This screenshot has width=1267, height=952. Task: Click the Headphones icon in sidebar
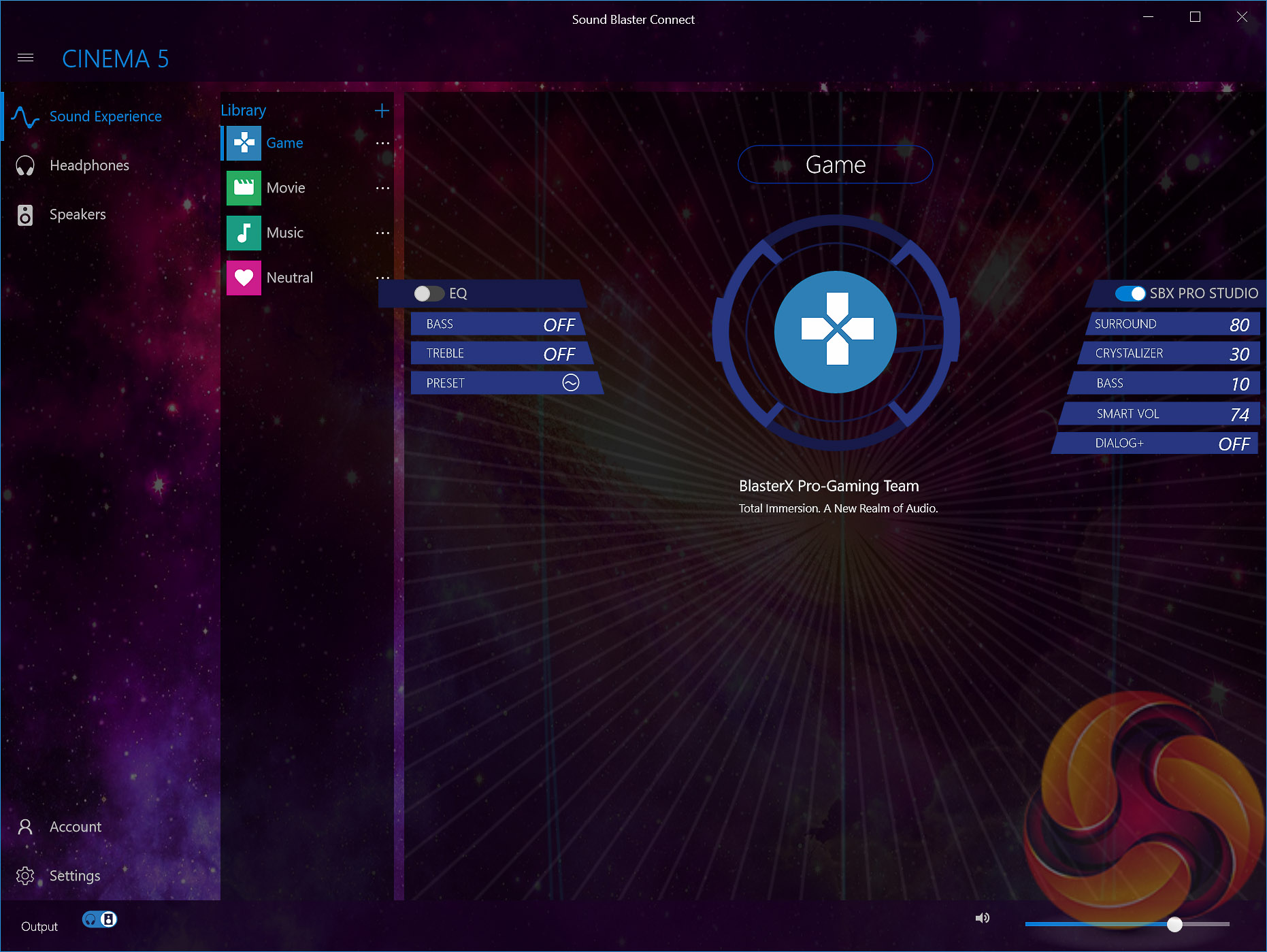click(25, 166)
